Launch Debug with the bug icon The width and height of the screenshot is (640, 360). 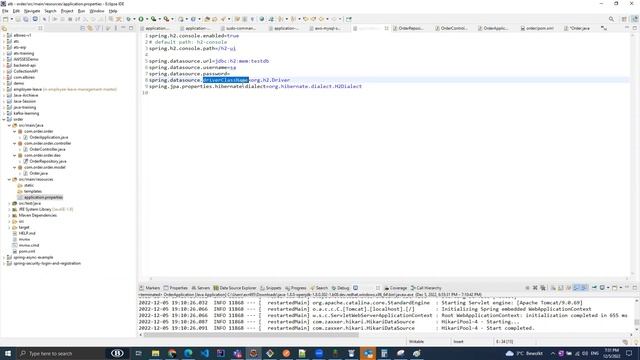128,19
